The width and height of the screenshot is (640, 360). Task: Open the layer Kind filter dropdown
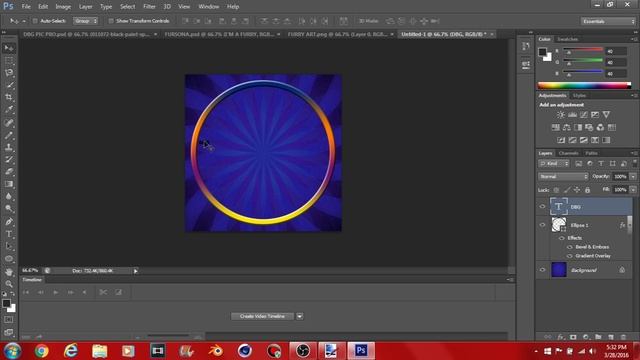tap(554, 164)
